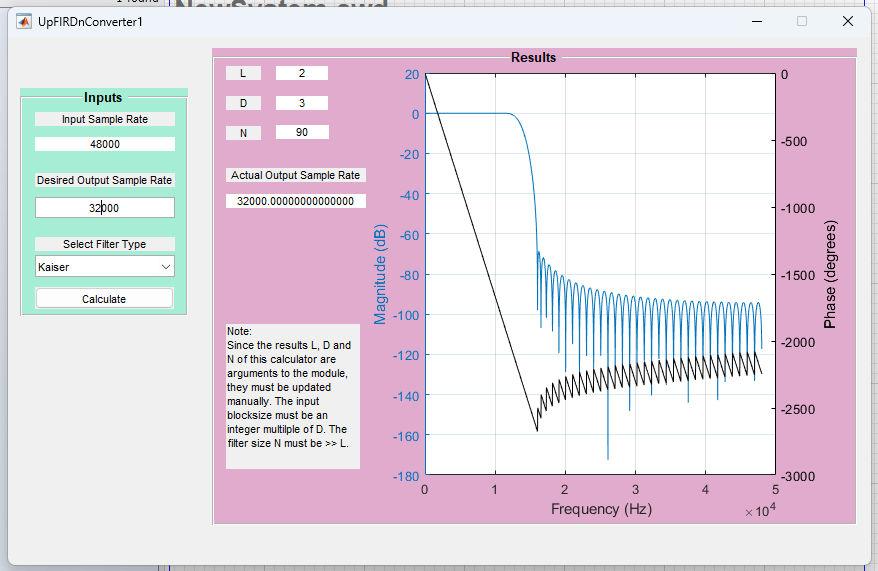Focus the desired output sample rate field showing 32000
The width and height of the screenshot is (878, 571).
(x=105, y=207)
